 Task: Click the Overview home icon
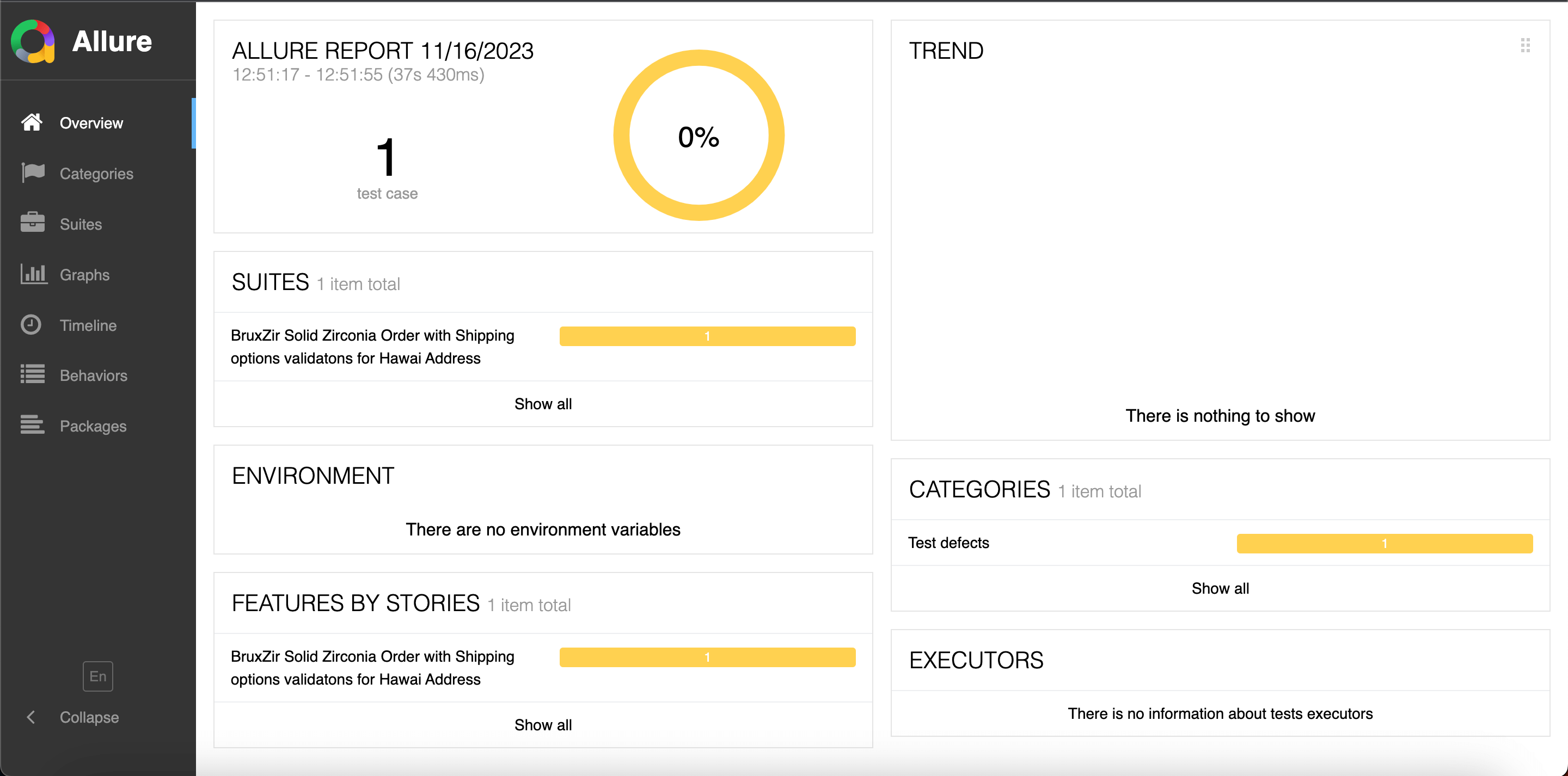[x=32, y=122]
